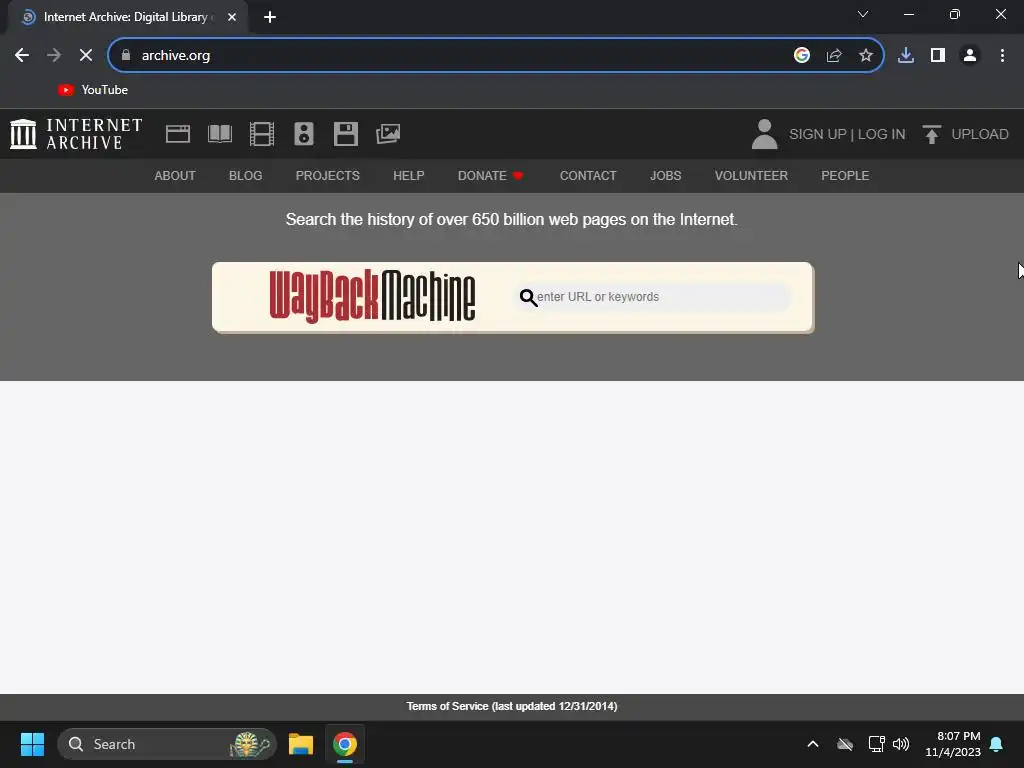
Task: Open the JOBS menu item
Action: pos(665,176)
